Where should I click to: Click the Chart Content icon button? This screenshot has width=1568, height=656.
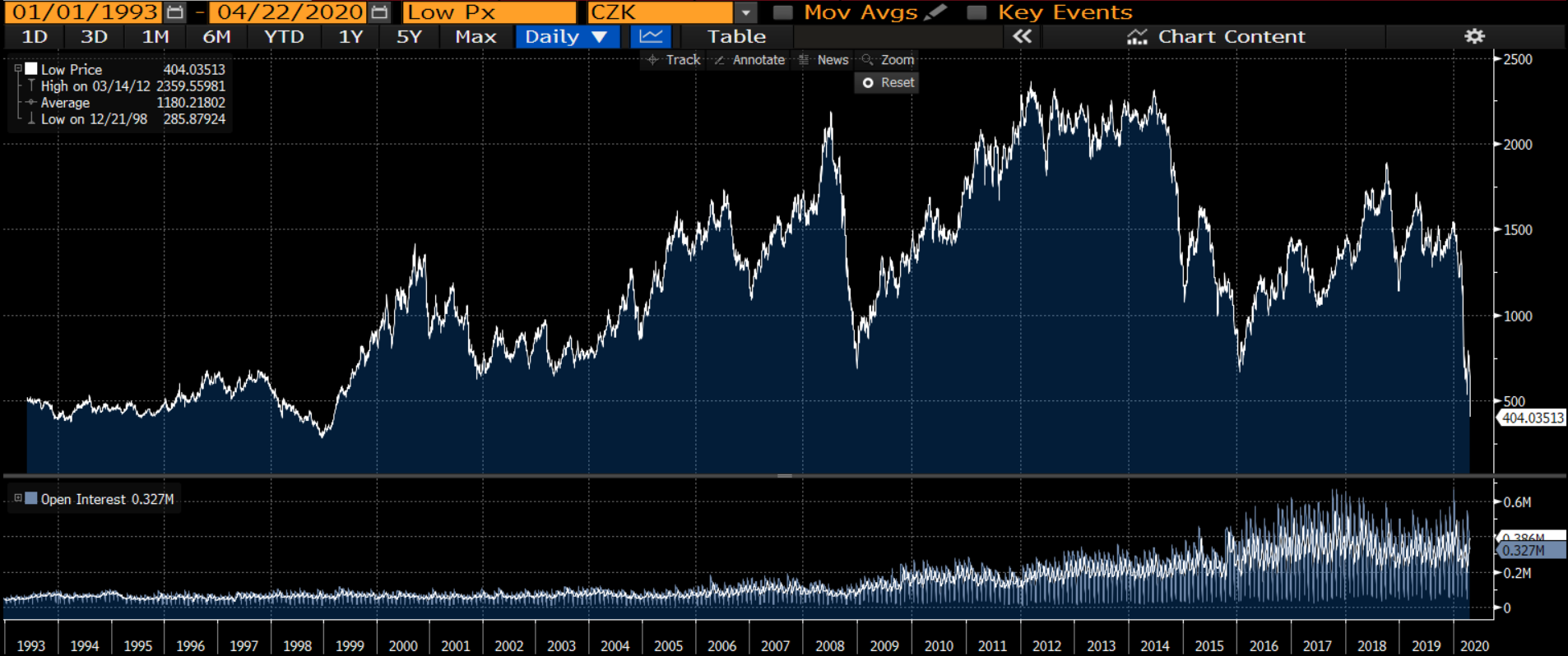click(1137, 36)
